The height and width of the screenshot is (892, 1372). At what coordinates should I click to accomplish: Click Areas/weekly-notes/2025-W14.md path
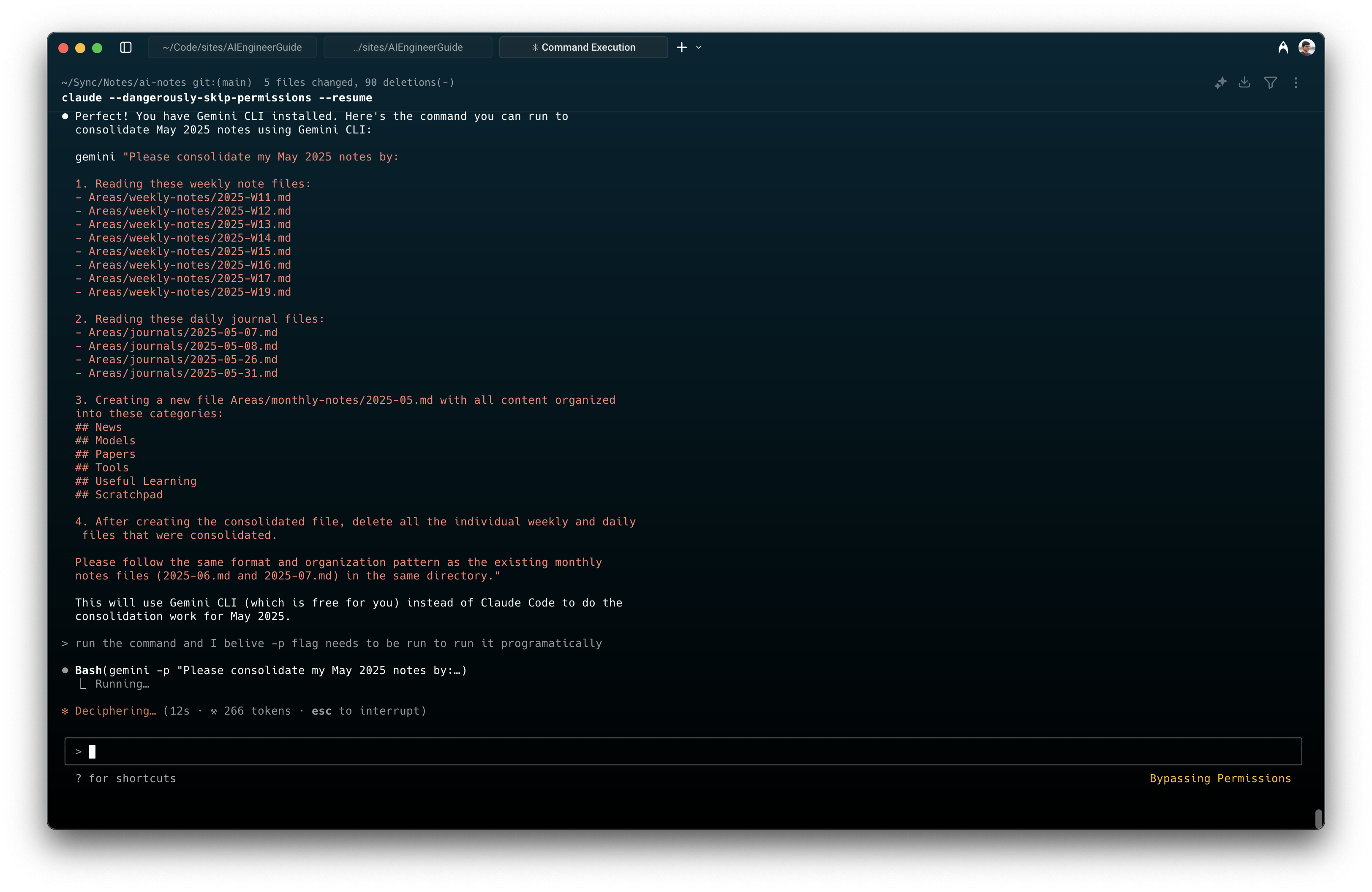click(x=190, y=238)
